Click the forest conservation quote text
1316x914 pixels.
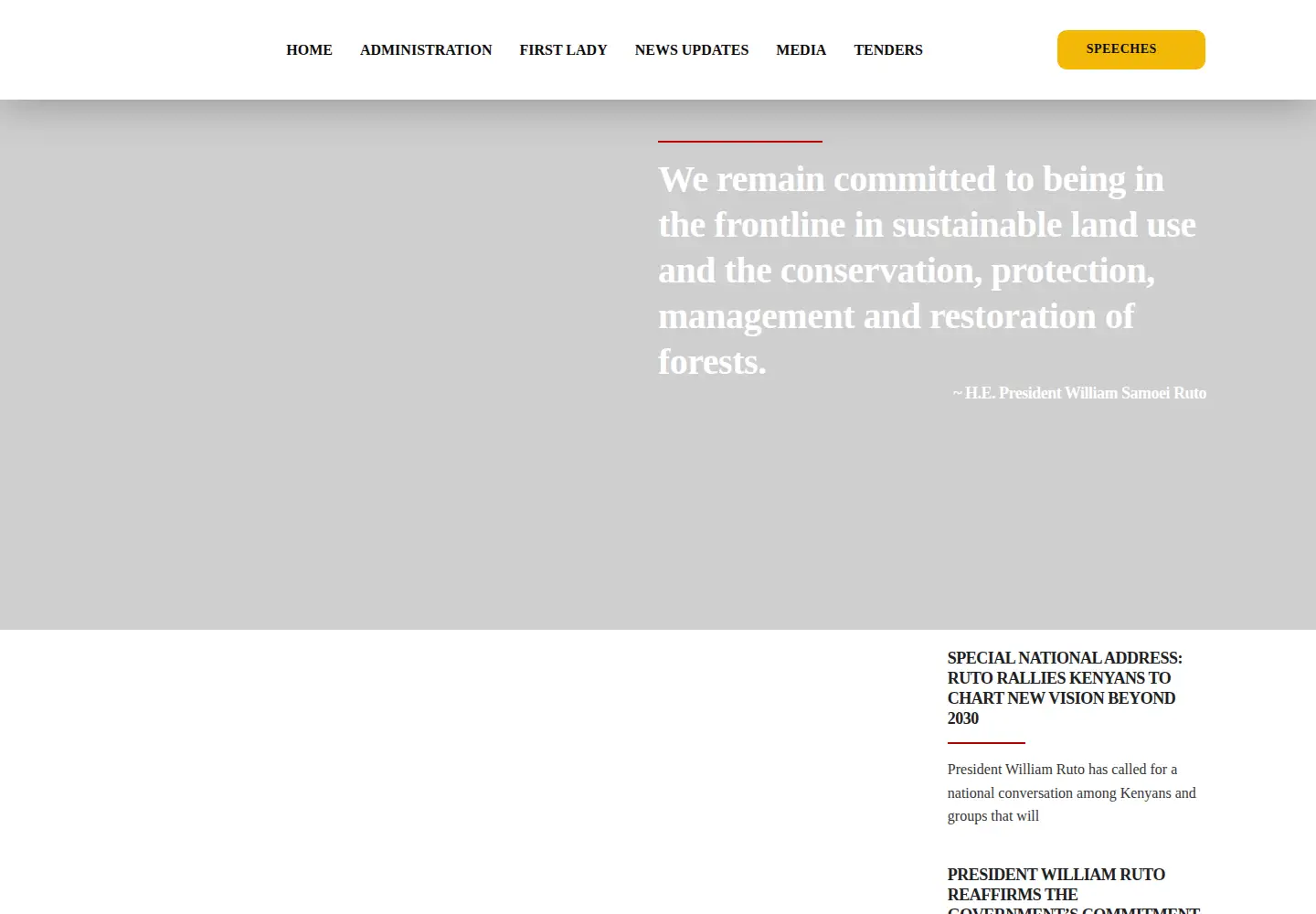coord(928,271)
